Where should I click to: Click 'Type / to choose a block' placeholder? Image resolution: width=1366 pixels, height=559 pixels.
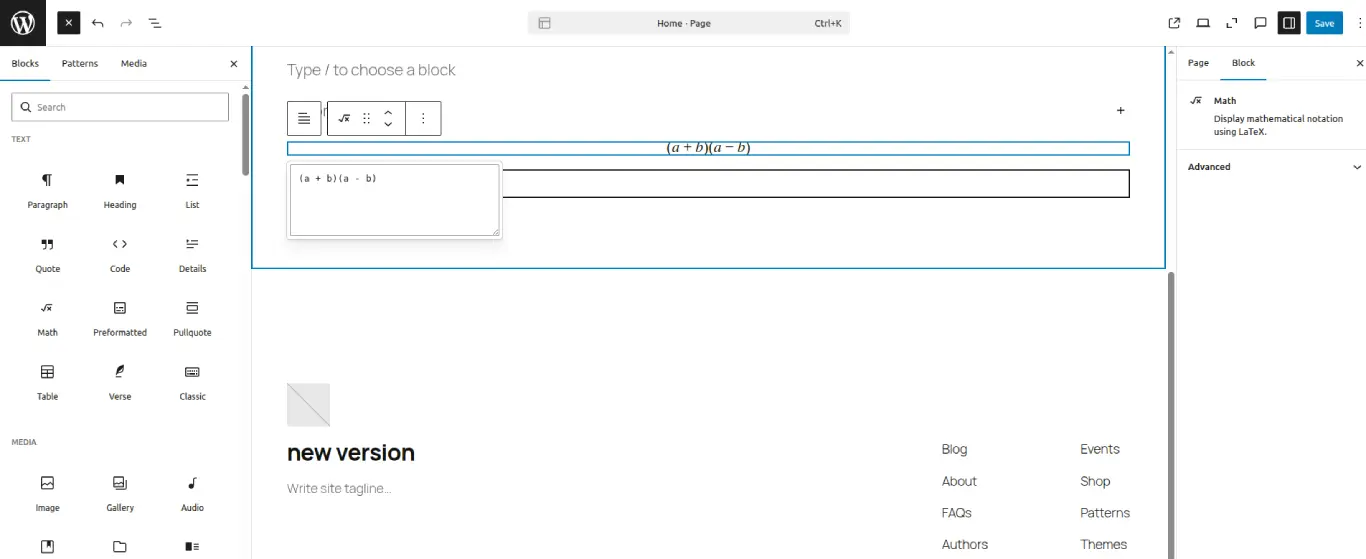point(371,70)
